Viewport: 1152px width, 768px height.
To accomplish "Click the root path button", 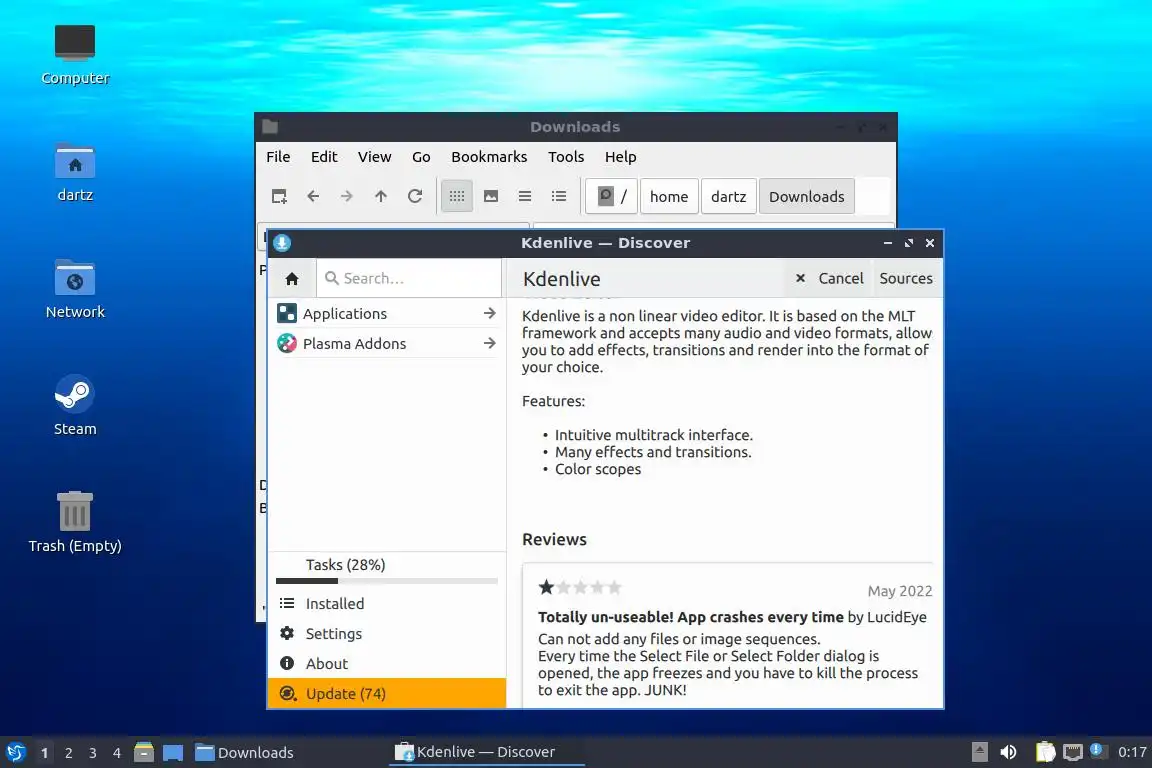I will 611,196.
